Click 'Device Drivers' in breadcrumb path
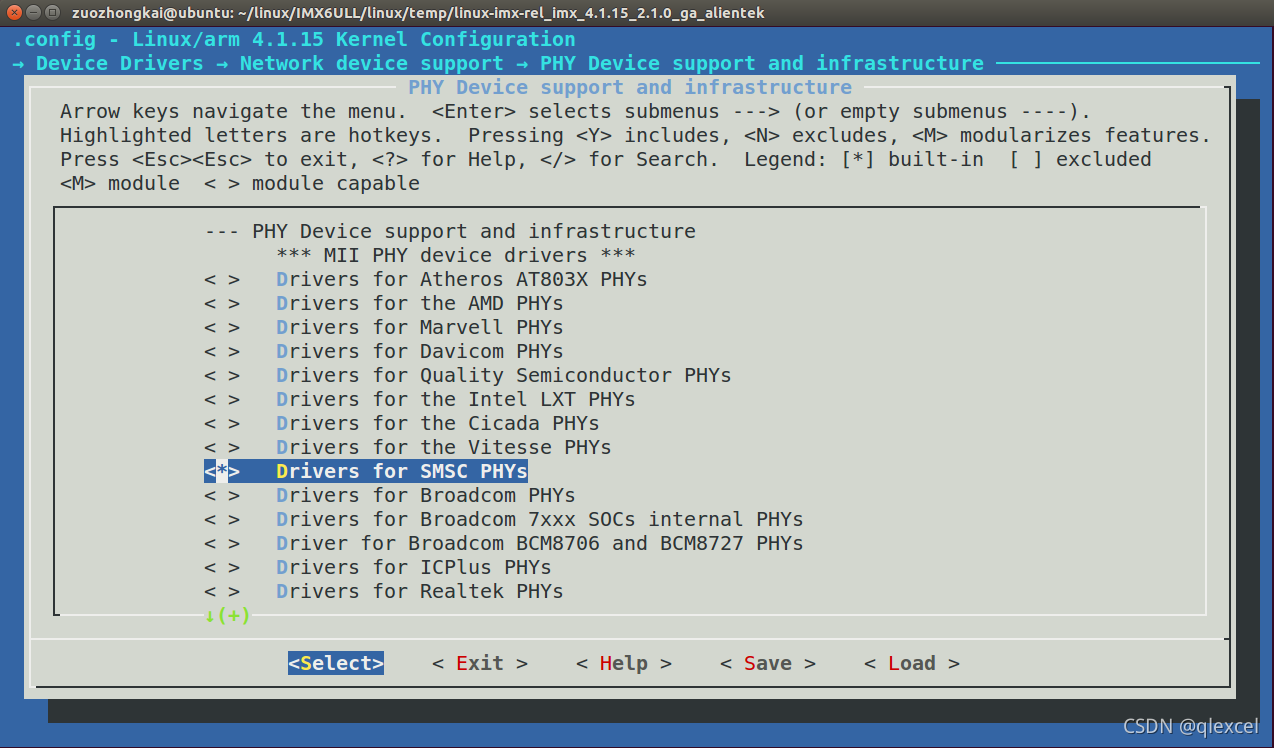The image size is (1274, 748). coord(120,63)
